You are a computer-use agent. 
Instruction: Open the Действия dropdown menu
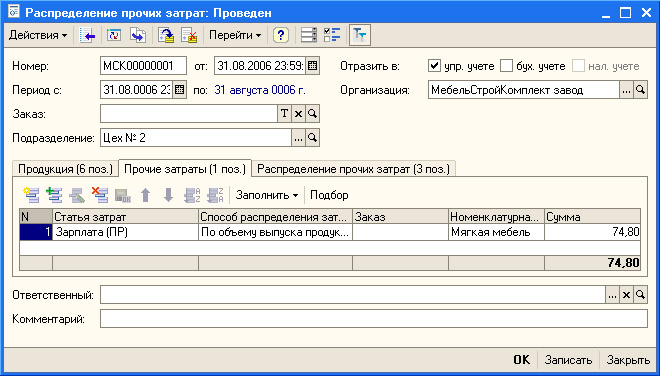coord(38,35)
